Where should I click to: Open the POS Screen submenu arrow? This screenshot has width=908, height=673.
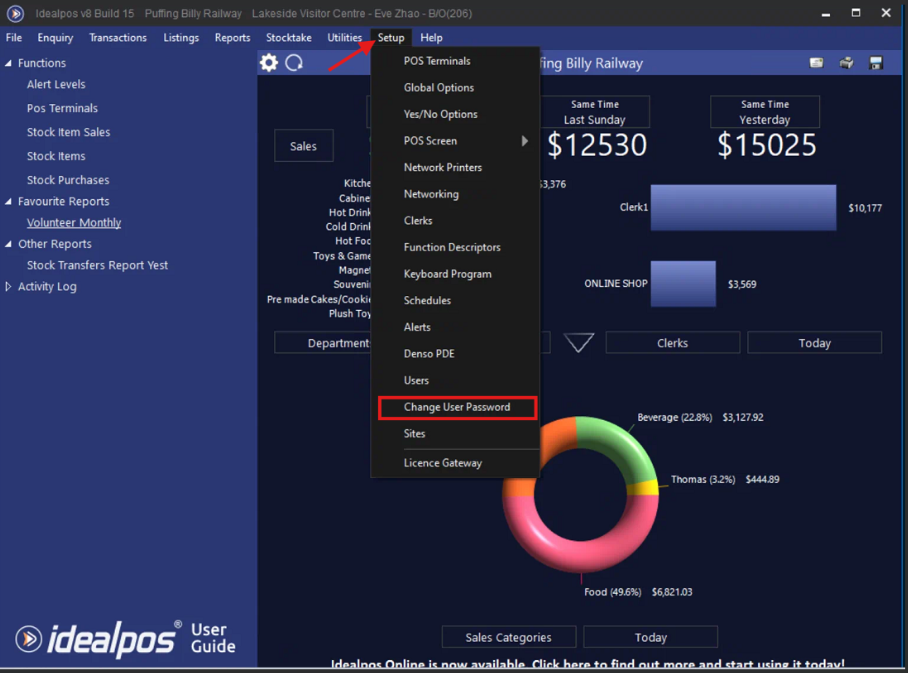pyautogui.click(x=524, y=141)
